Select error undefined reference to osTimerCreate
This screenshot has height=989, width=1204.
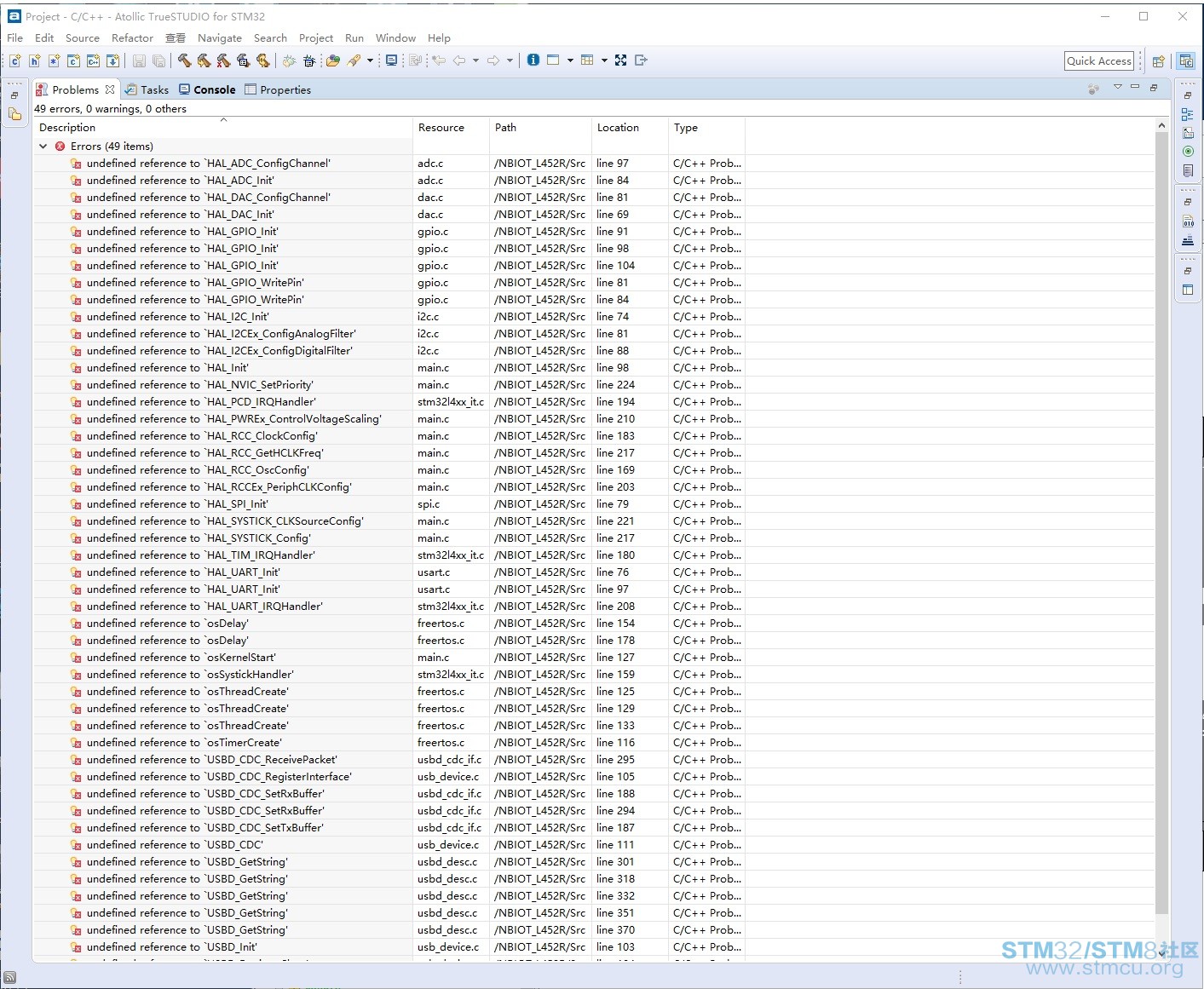[x=594, y=743]
